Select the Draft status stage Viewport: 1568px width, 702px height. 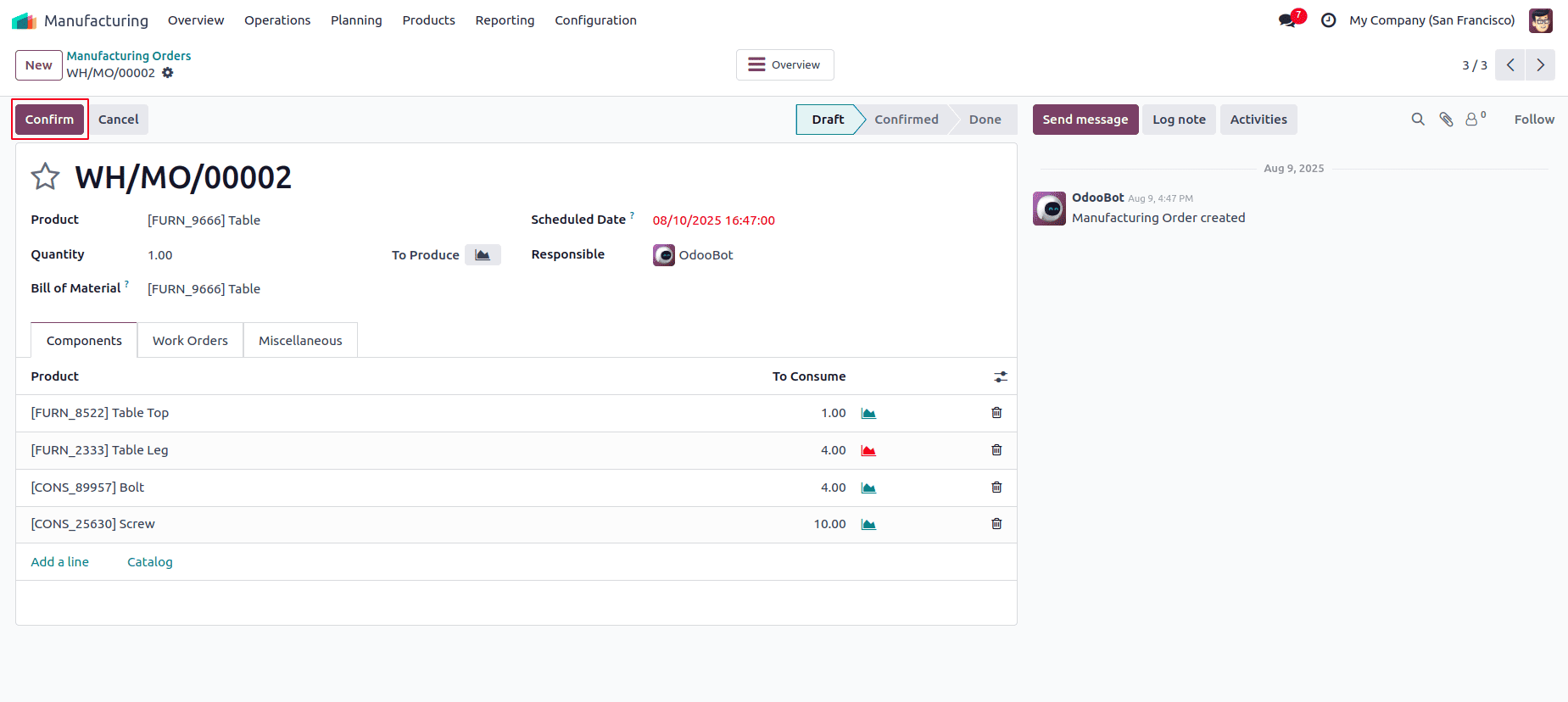(x=828, y=120)
